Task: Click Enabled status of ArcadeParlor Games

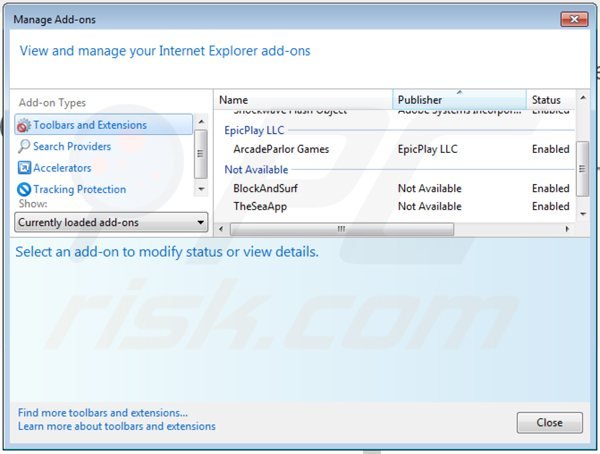Action: [551, 149]
